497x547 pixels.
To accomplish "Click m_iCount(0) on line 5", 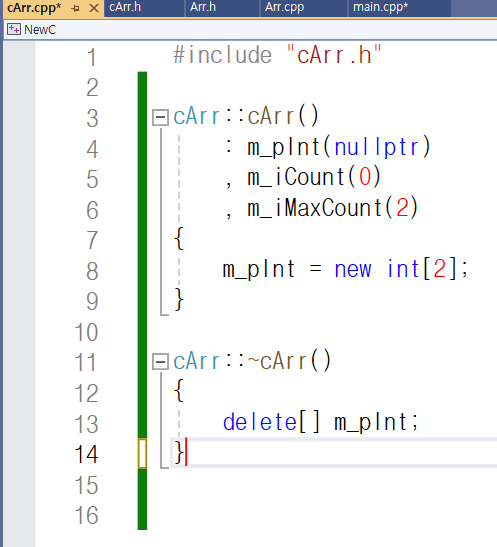I will [x=314, y=177].
